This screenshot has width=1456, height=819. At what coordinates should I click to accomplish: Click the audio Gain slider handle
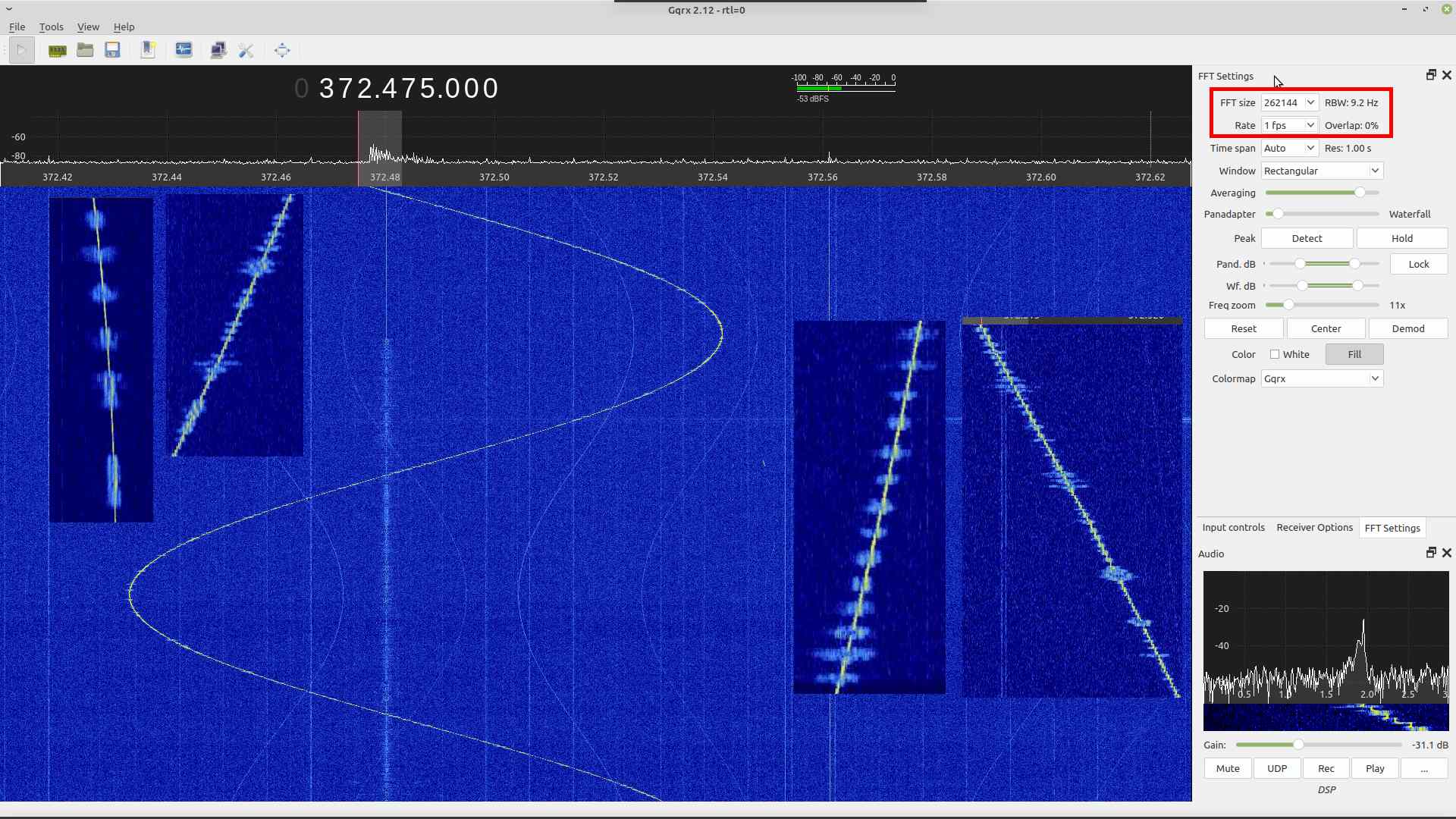click(x=1298, y=745)
